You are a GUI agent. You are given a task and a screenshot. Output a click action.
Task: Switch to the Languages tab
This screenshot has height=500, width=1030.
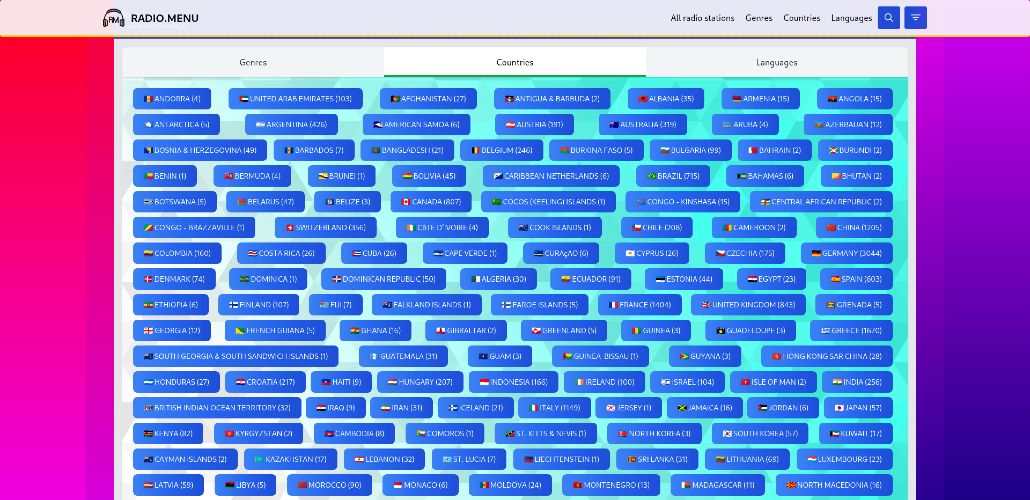tap(776, 62)
